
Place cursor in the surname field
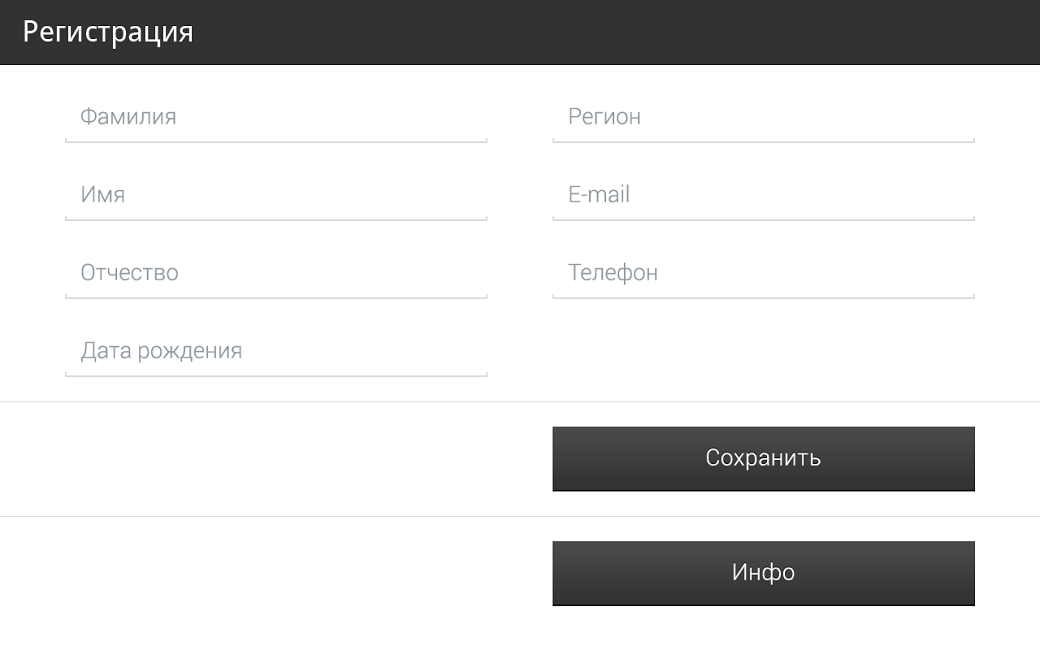[x=276, y=117]
